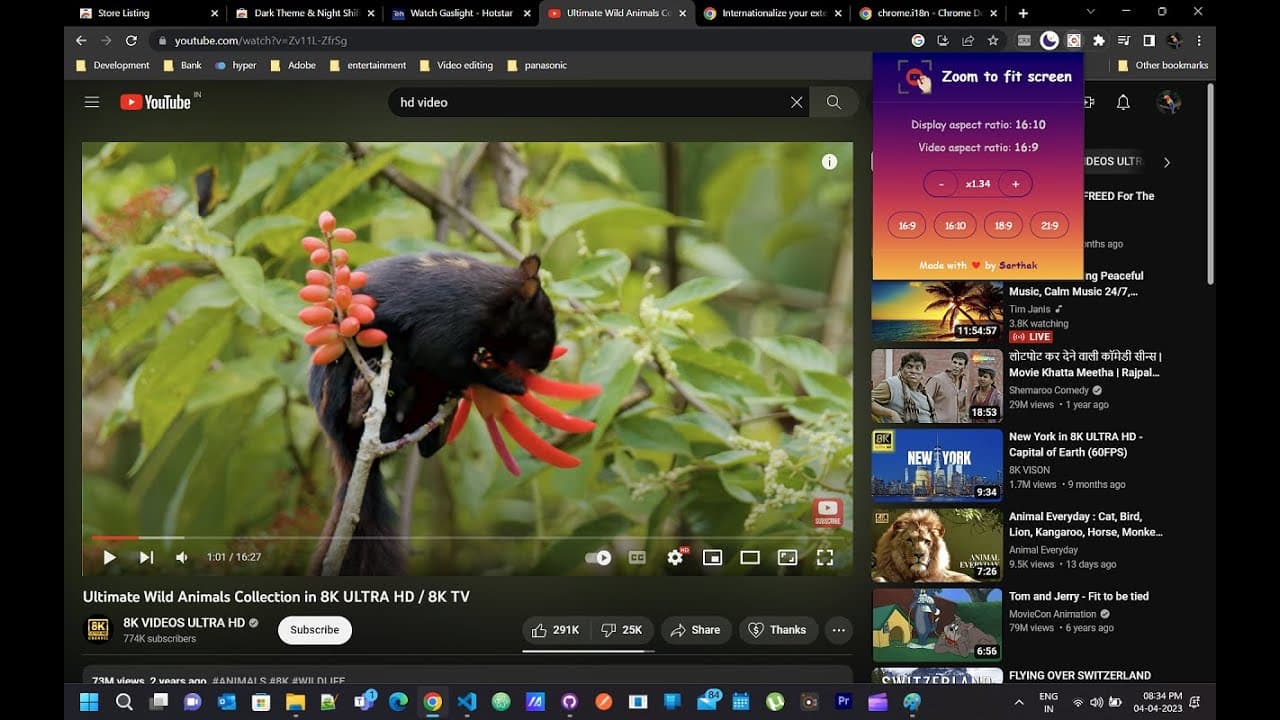Decrease zoom with the minus button
Screen dimensions: 1280x720
pyautogui.click(x=940, y=184)
